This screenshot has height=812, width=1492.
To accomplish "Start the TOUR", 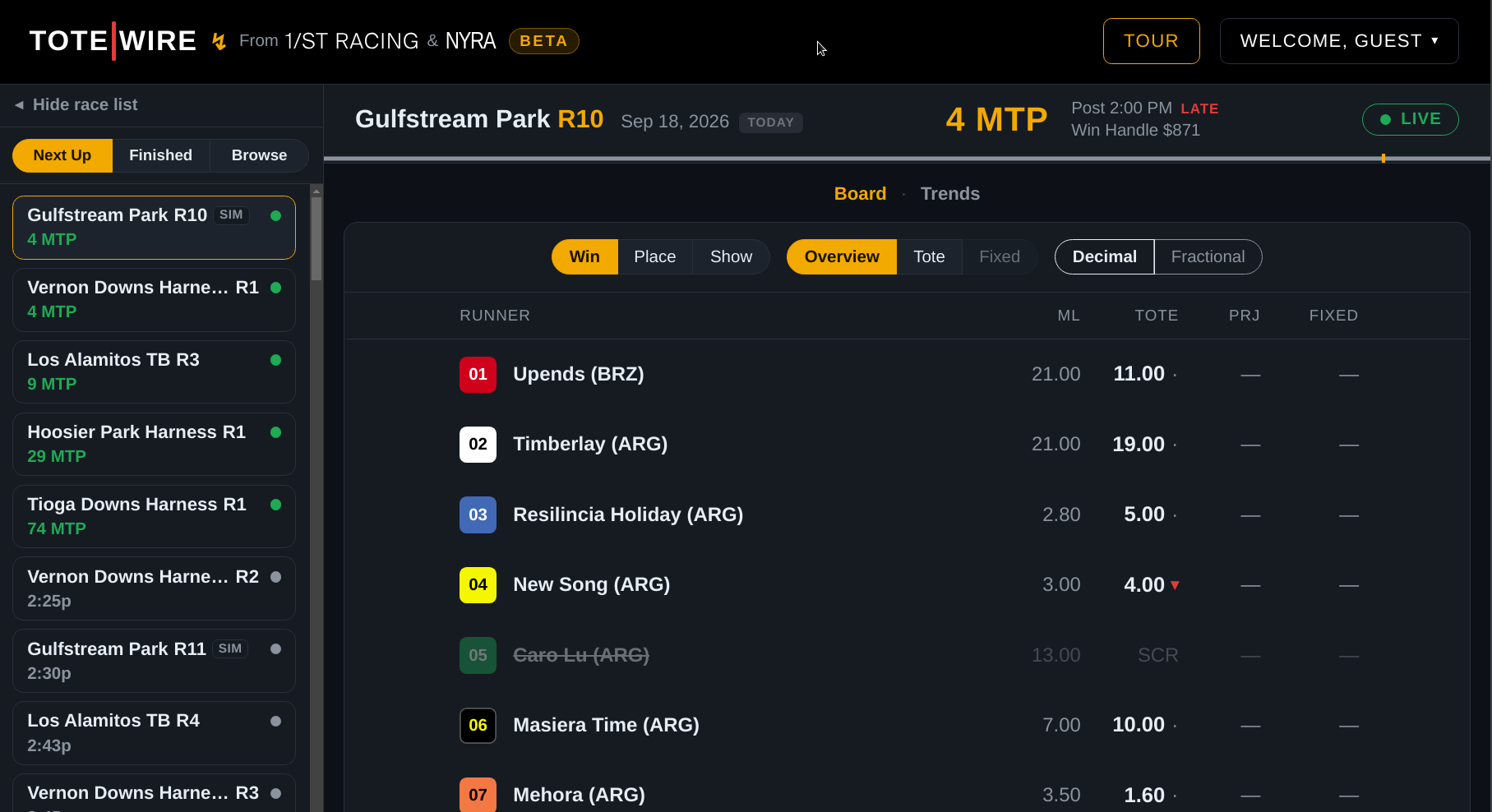I will tap(1151, 41).
